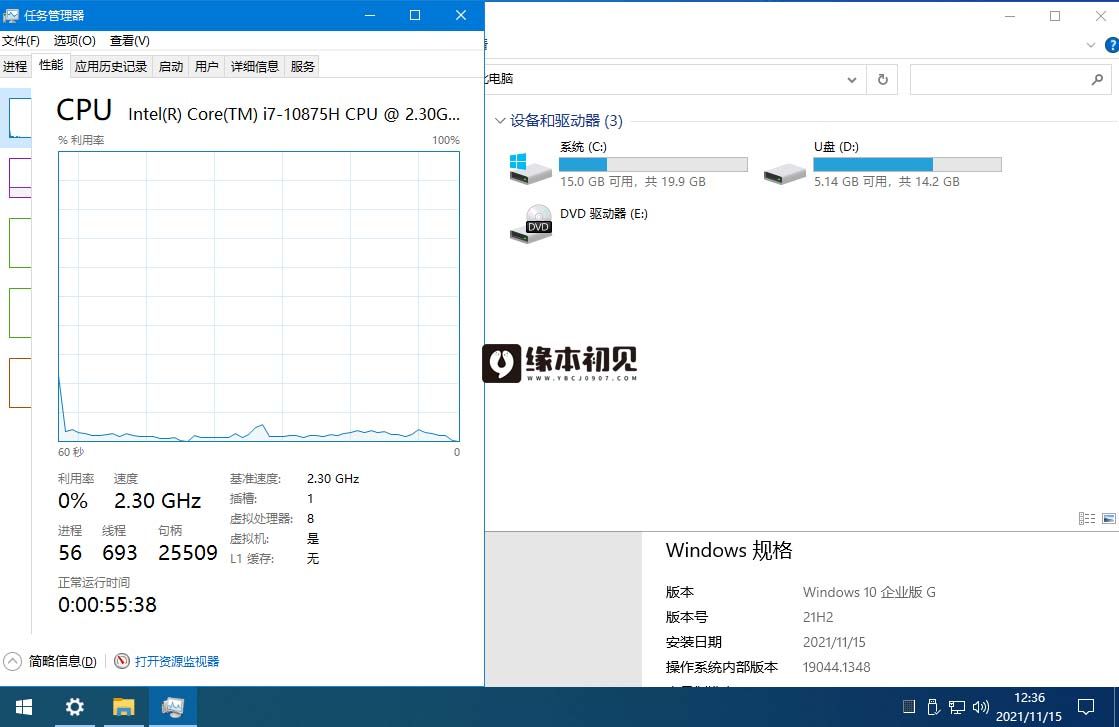The width and height of the screenshot is (1119, 727).
Task: Switch to the 进程 tab
Action: pos(15,66)
